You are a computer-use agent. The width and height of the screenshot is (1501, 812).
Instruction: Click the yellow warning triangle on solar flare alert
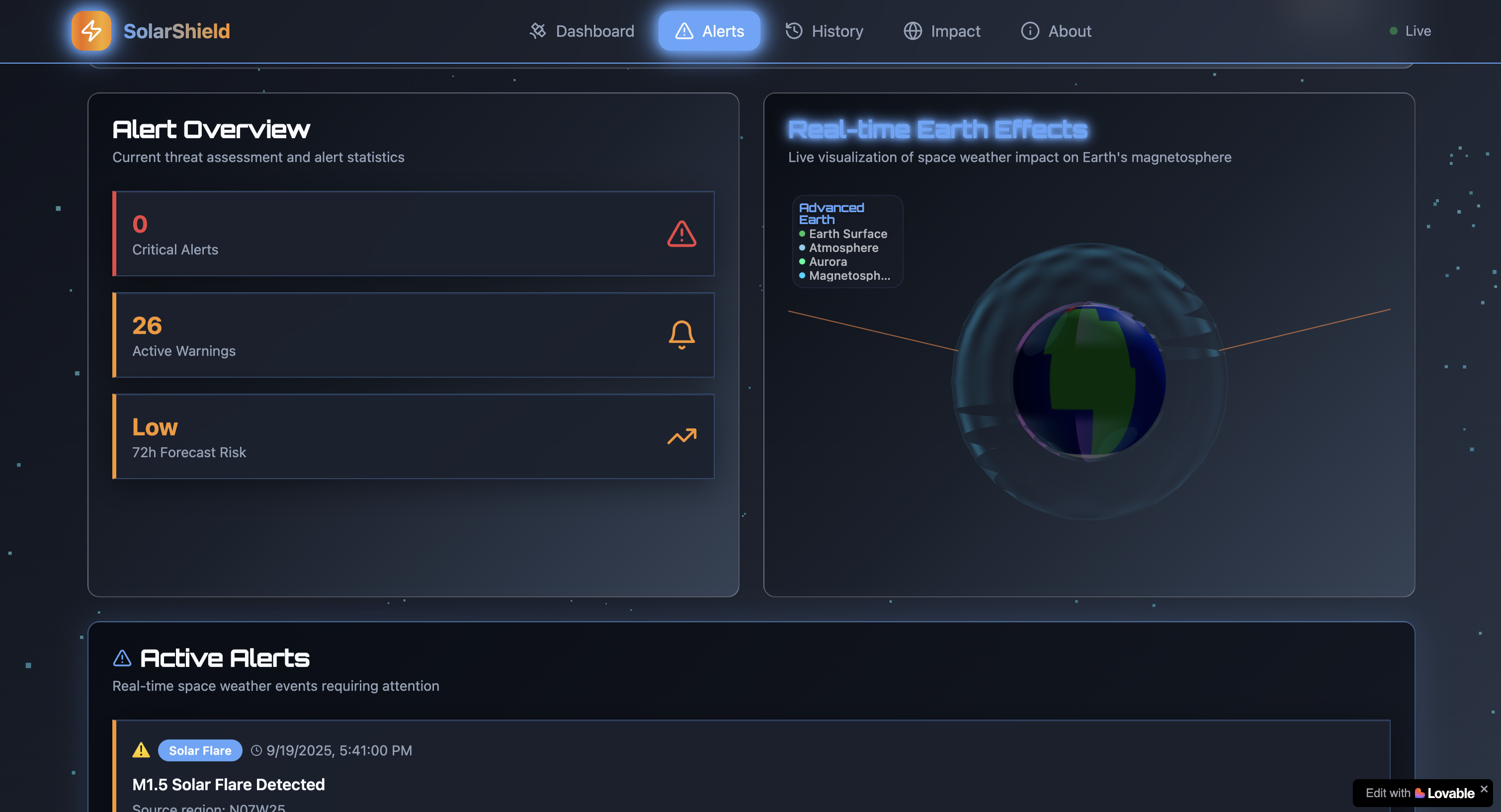(141, 750)
